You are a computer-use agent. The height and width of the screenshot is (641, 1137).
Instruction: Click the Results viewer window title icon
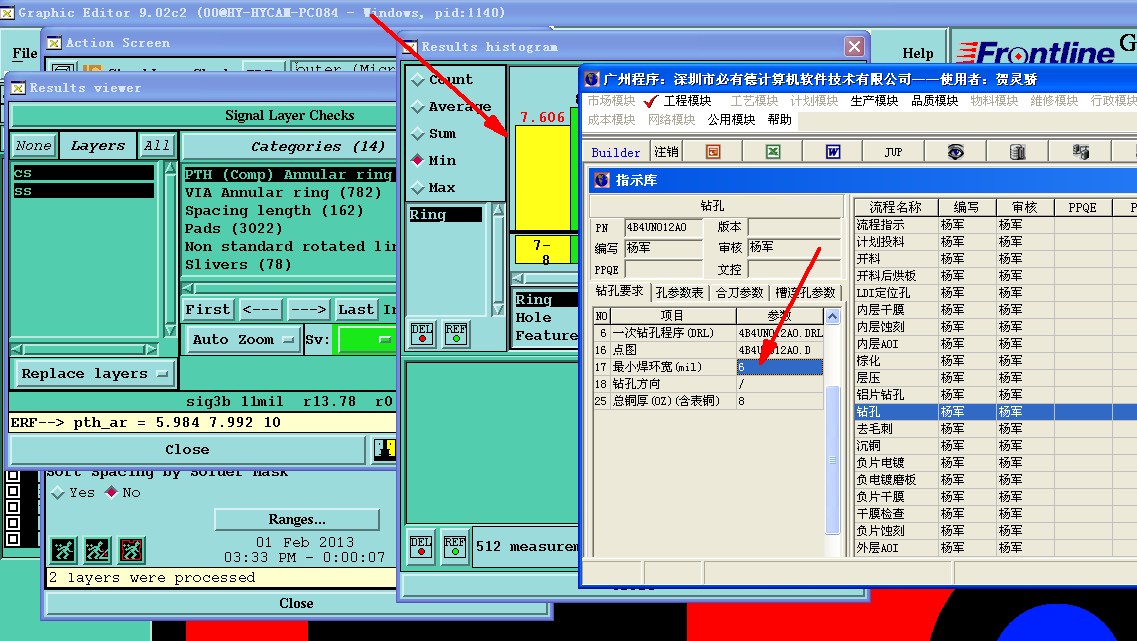[18, 88]
